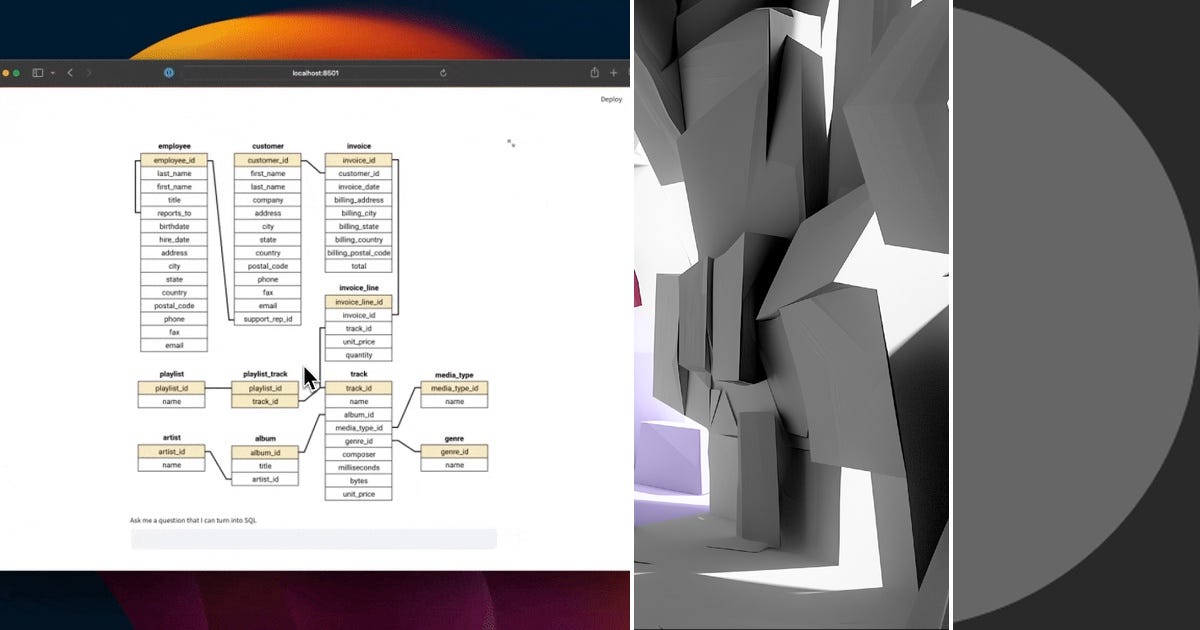Select the employee_id key in the employee table
The height and width of the screenshot is (630, 1200).
174,160
